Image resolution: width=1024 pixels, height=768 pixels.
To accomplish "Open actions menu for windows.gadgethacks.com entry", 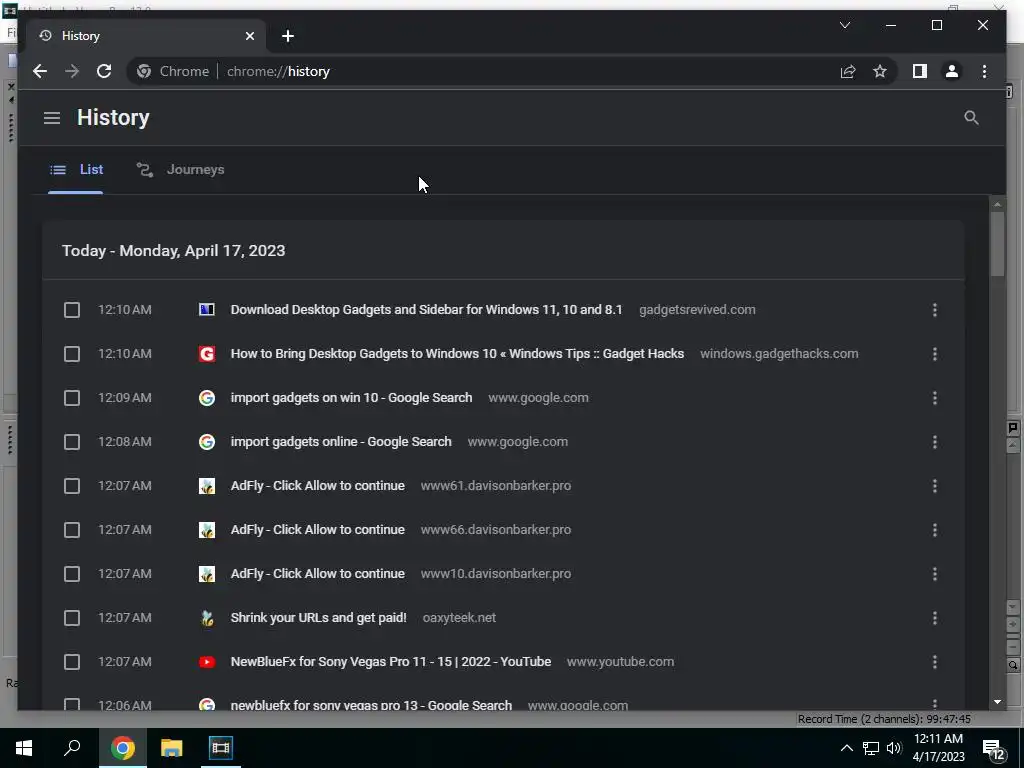I will click(935, 354).
